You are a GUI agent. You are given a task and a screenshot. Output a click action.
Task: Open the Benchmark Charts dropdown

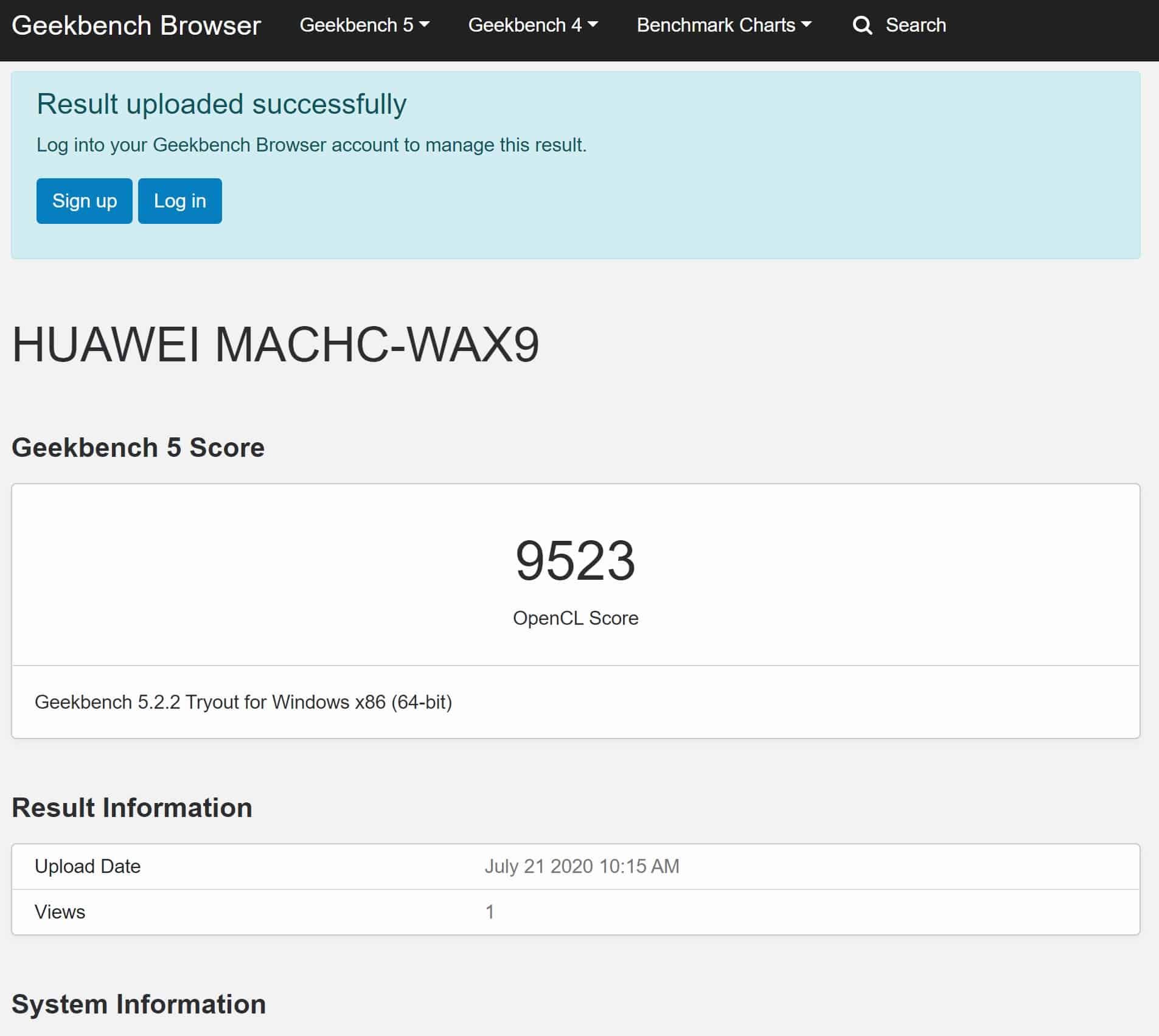pyautogui.click(x=723, y=26)
